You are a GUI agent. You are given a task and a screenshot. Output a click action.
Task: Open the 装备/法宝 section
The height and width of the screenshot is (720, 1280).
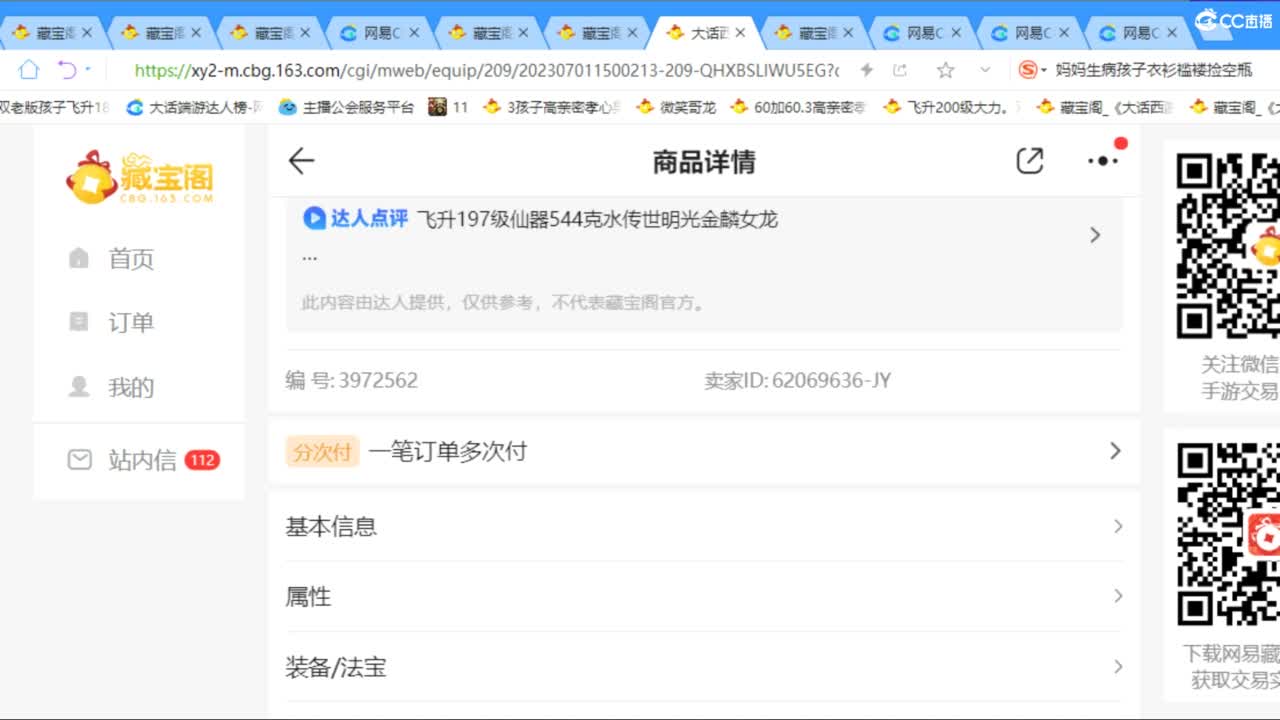click(x=704, y=666)
